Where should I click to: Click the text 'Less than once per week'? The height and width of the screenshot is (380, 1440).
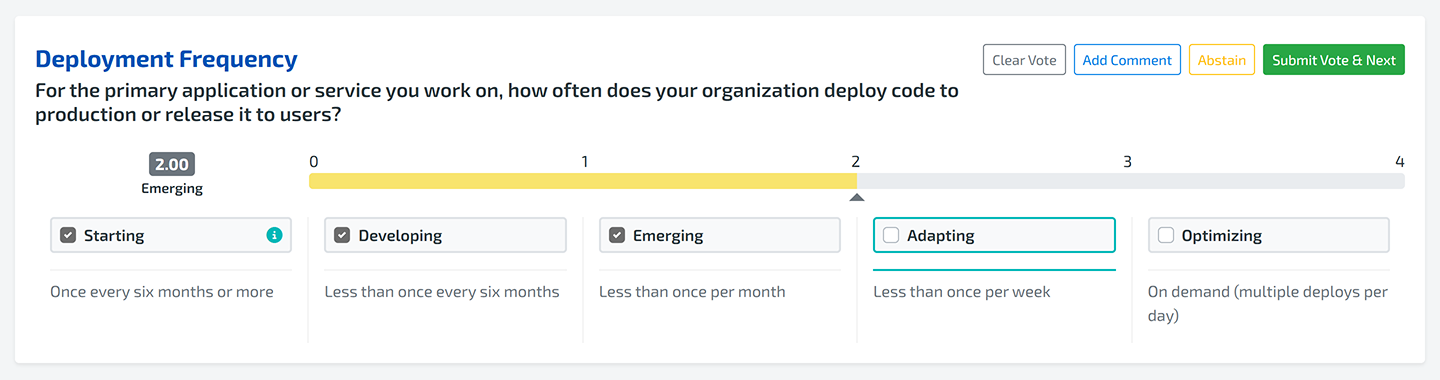962,292
